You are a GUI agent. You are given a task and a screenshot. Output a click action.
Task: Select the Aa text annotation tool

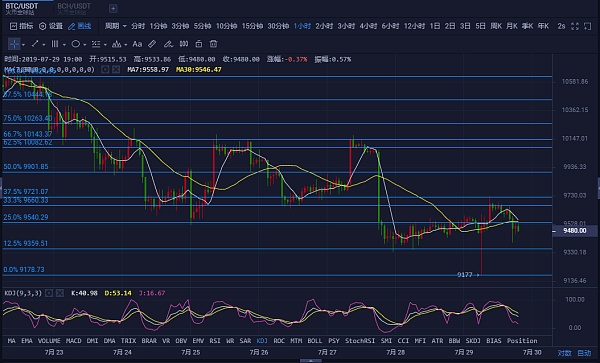point(137,44)
